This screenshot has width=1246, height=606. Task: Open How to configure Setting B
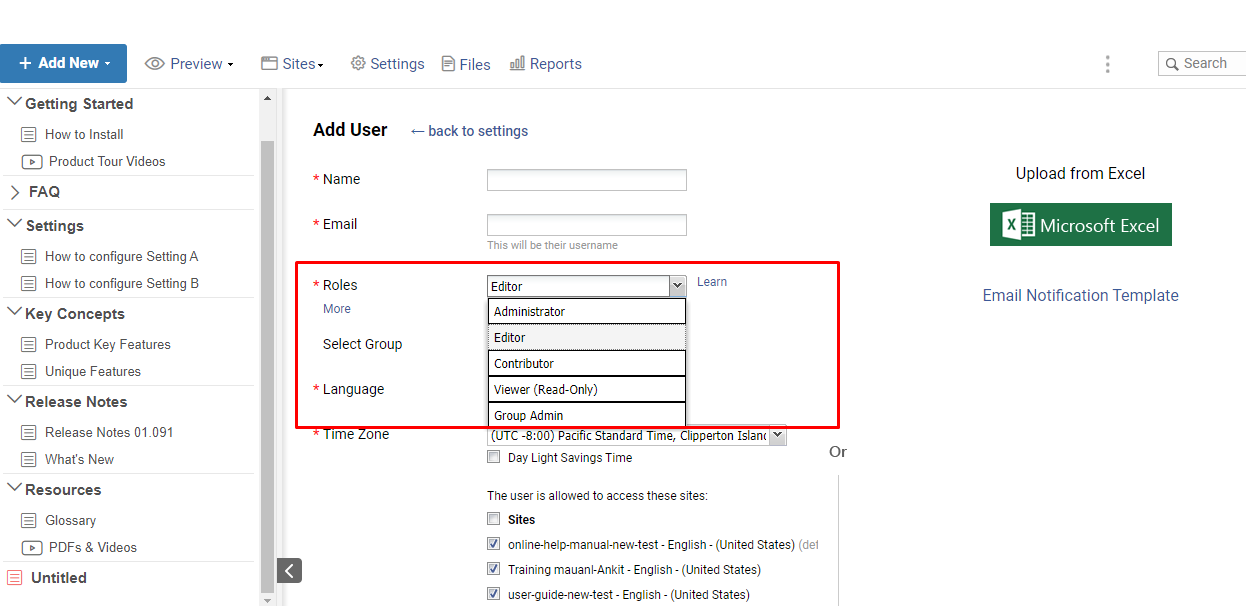121,283
